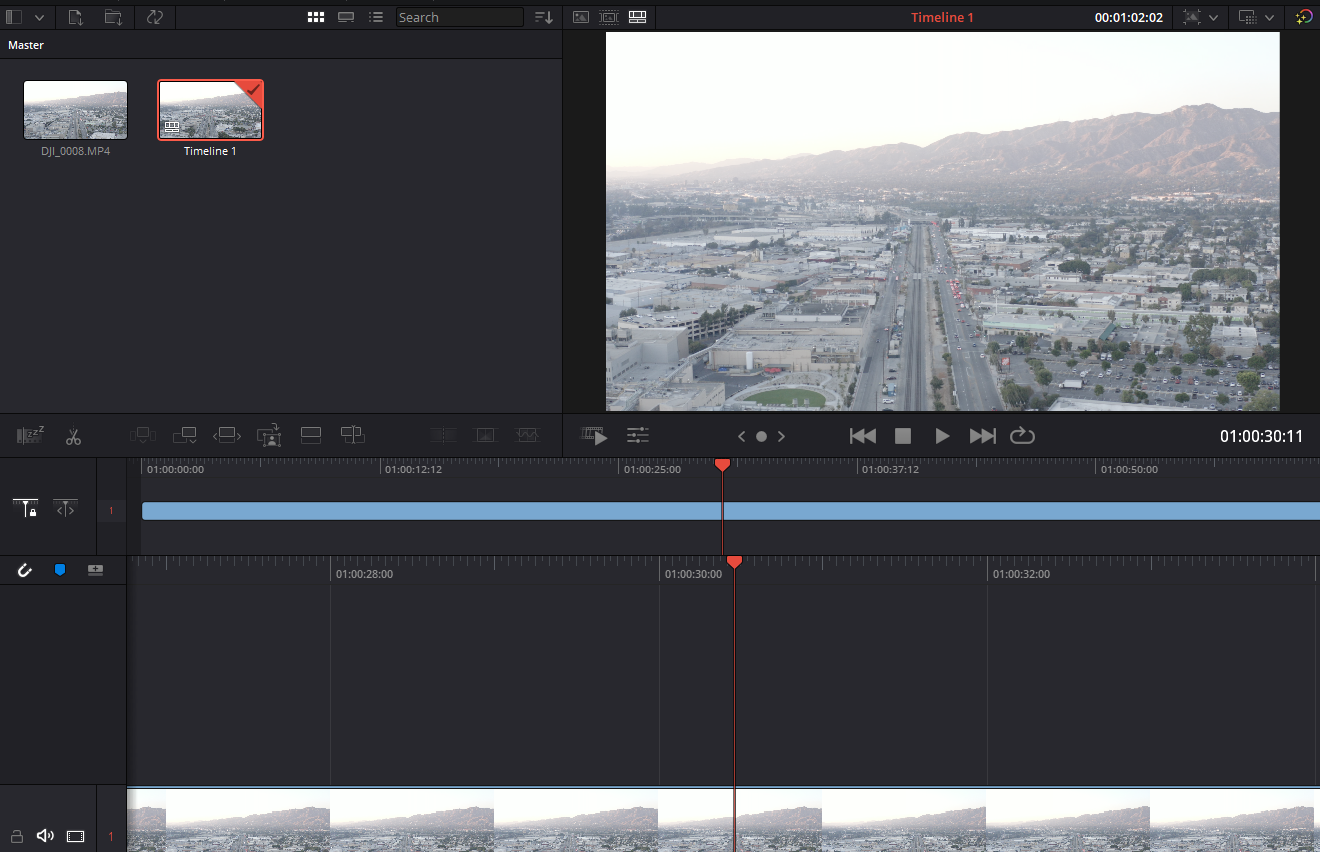
Task: Open the media pool sort dropdown
Action: [543, 17]
